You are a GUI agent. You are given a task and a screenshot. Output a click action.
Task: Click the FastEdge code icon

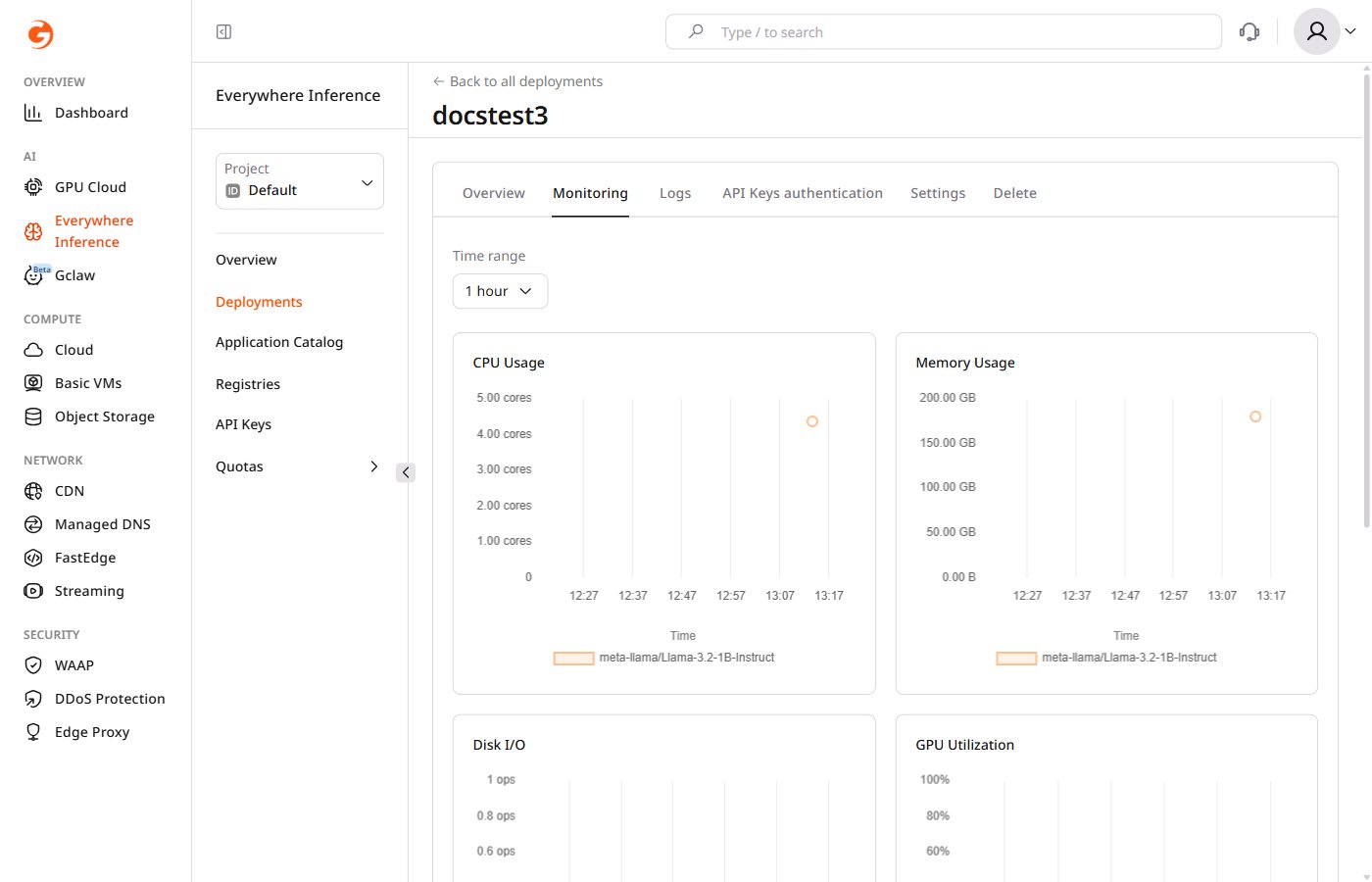(33, 558)
